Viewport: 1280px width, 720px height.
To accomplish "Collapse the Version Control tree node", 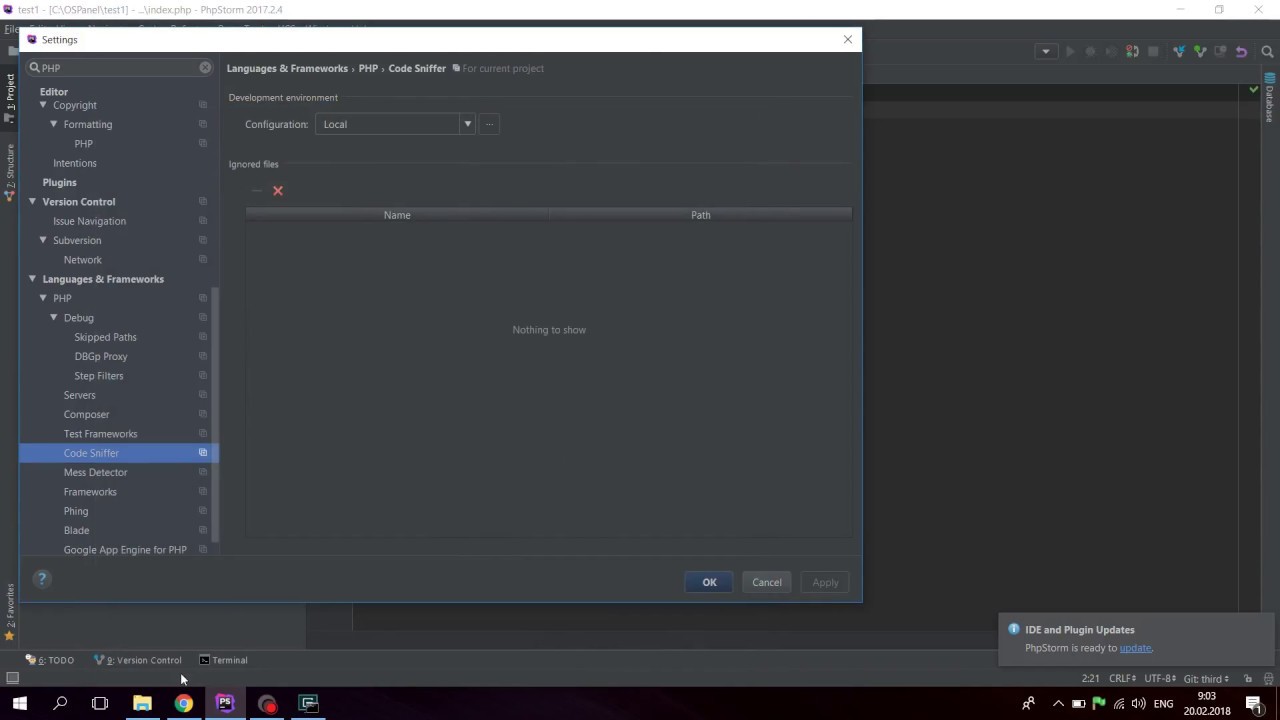I will tap(32, 201).
